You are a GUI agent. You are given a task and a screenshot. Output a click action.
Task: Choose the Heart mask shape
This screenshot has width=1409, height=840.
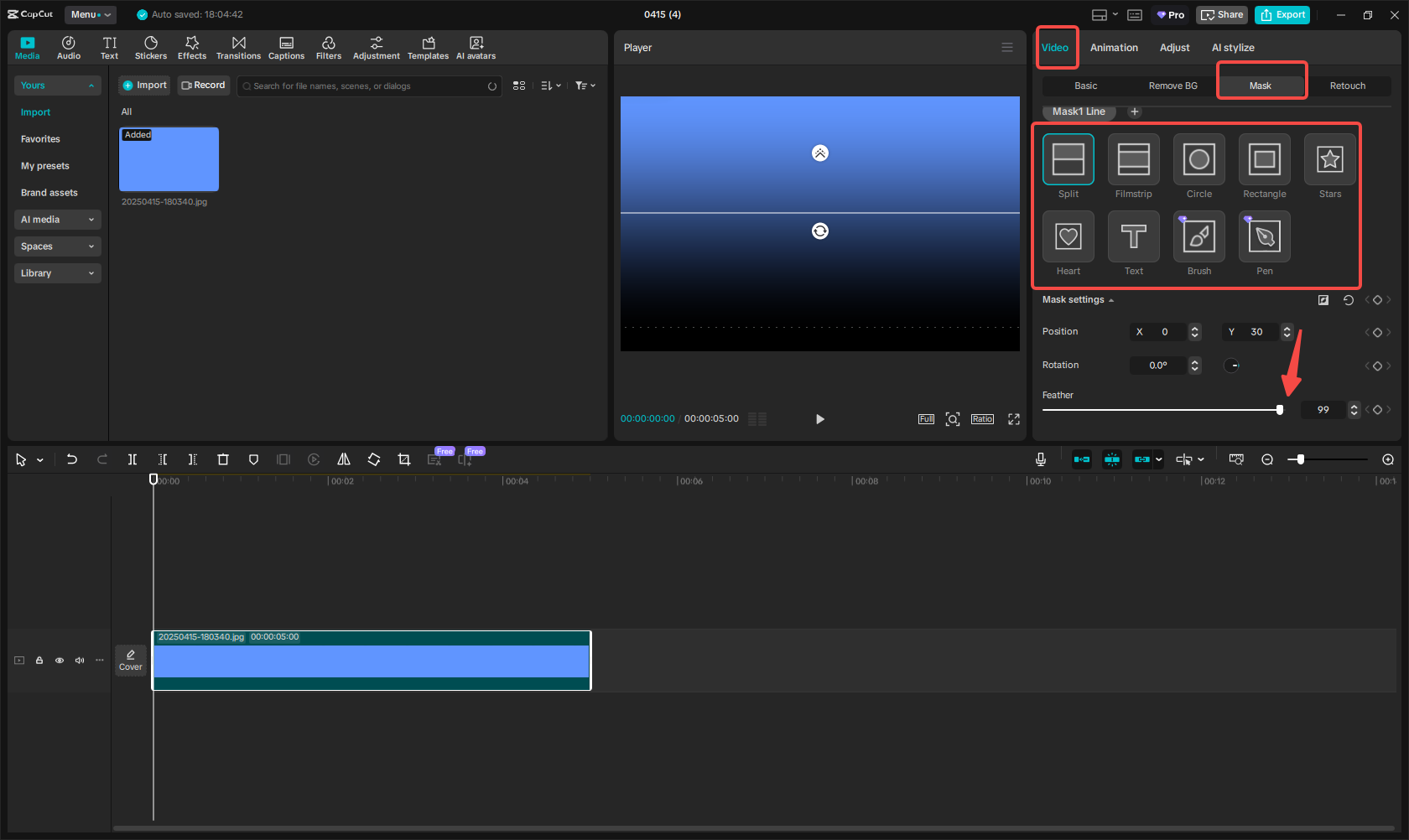click(1068, 236)
